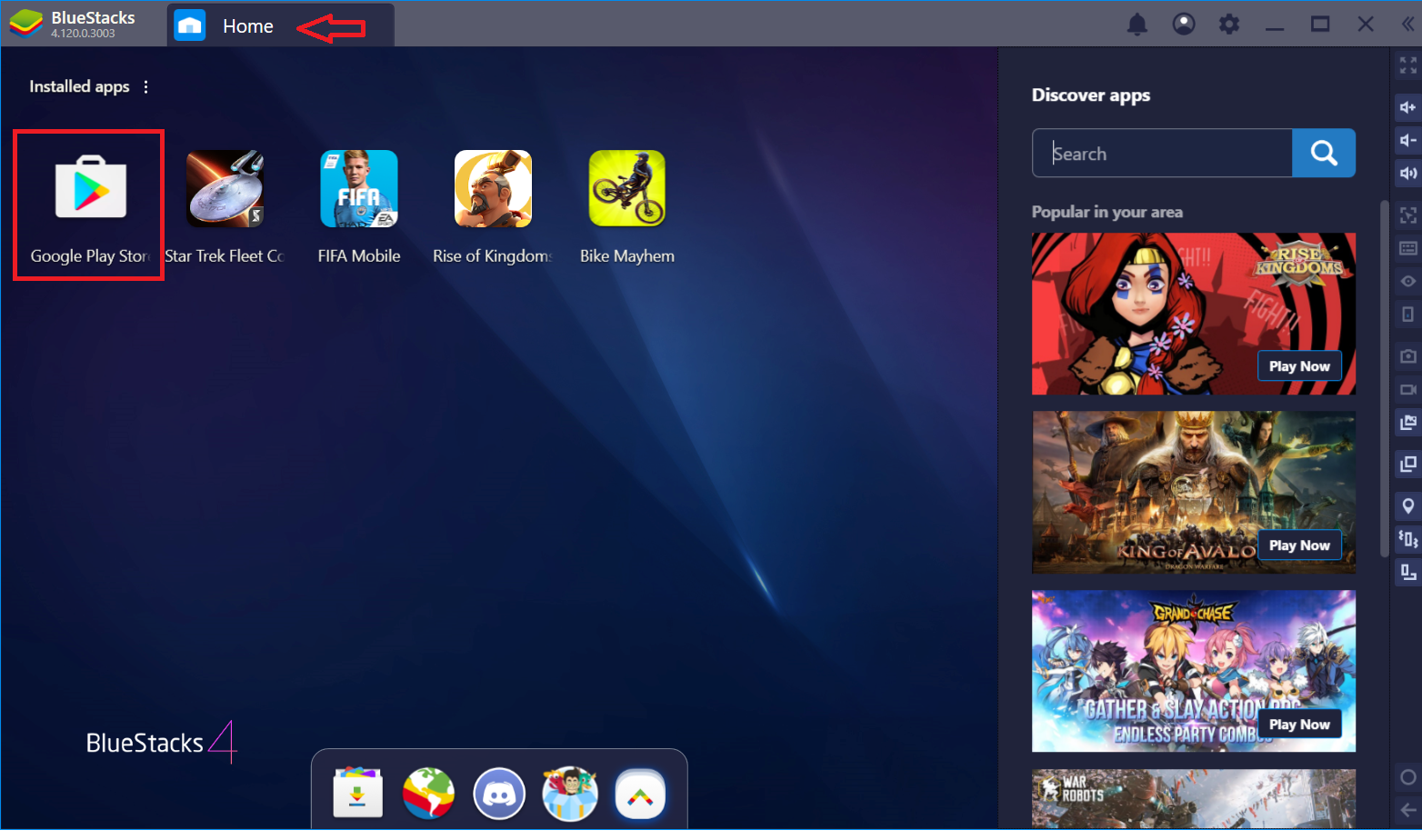Click the volume down icon
1422x840 pixels.
(x=1407, y=140)
